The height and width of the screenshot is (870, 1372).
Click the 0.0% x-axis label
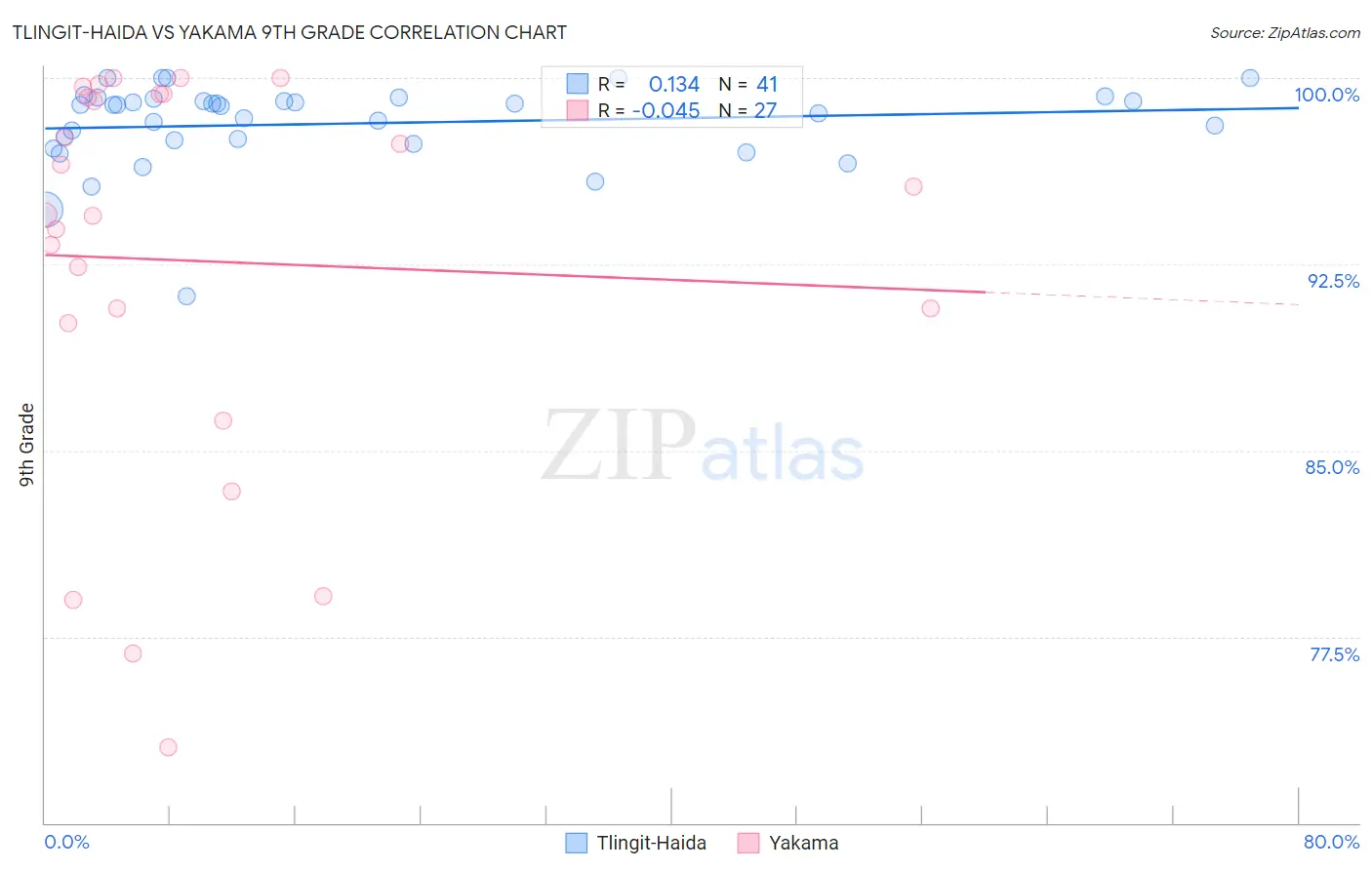click(x=67, y=842)
